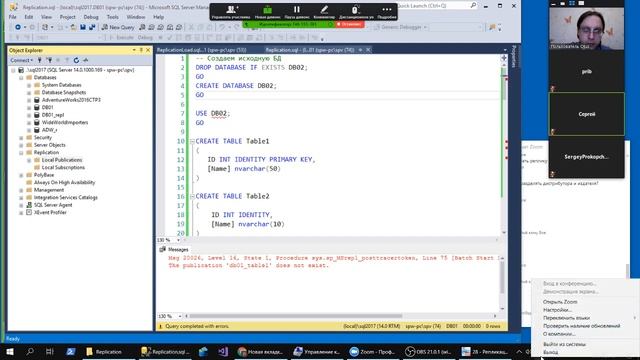Select XEvent Profiler node
Viewport: 640px width, 360px height.
click(50, 213)
